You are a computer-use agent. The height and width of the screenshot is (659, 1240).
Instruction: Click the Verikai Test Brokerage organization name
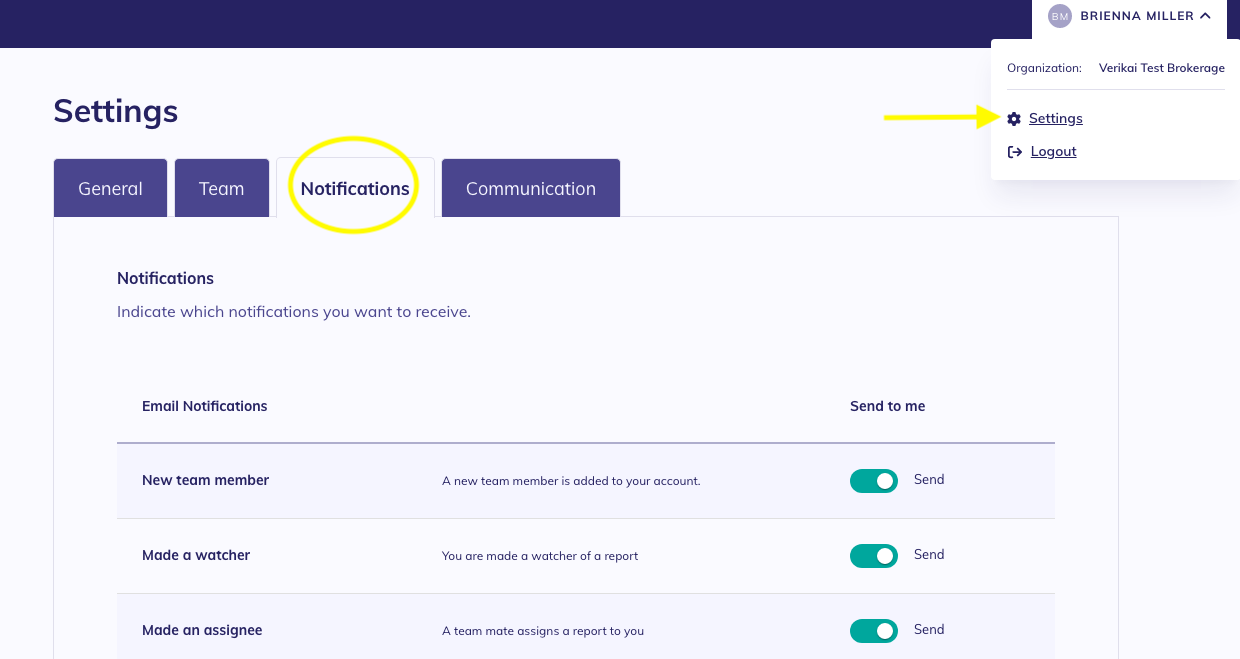(1161, 68)
